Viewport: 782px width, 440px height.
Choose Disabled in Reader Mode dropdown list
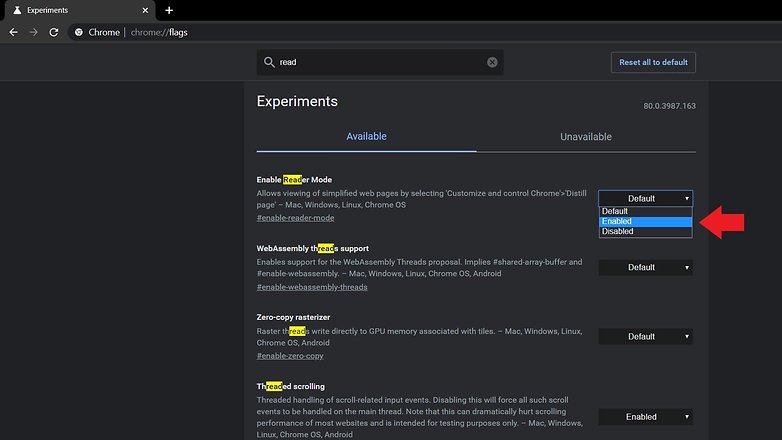pos(646,231)
